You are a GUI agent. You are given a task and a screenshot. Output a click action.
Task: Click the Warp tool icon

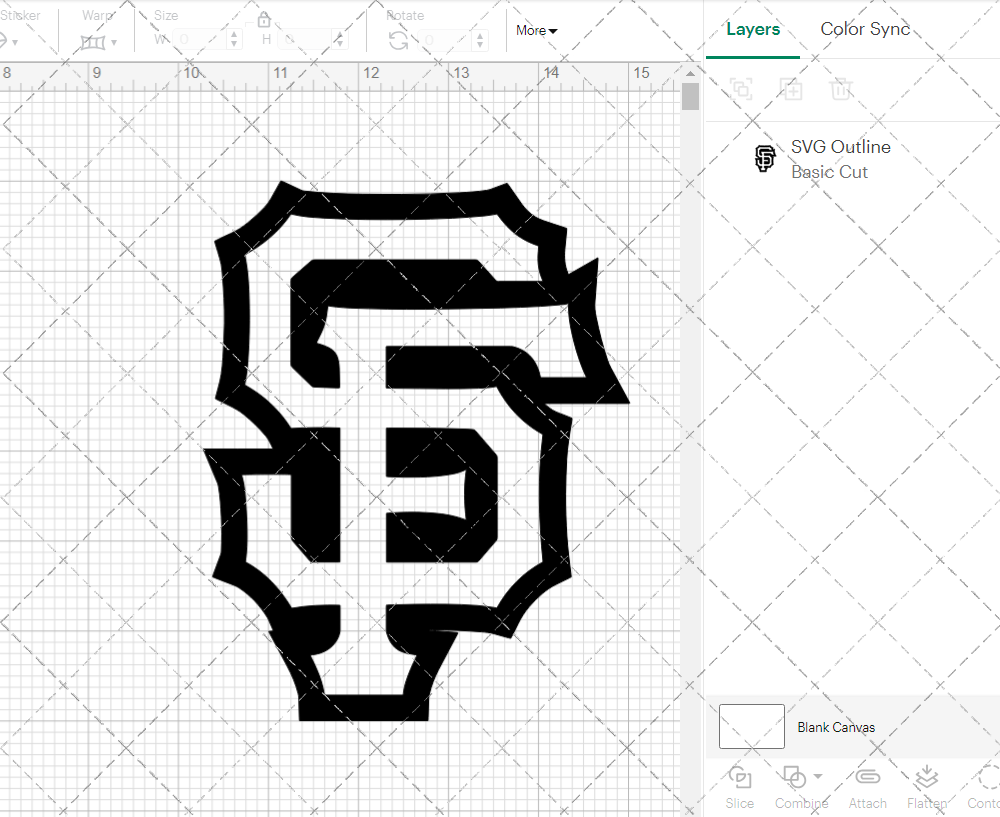(92, 43)
